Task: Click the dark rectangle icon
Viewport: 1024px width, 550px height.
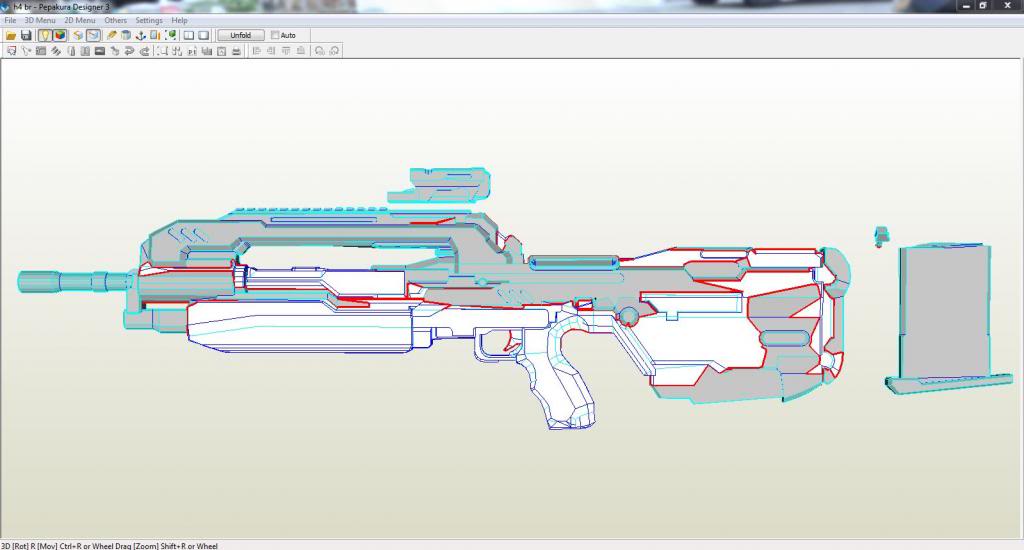Action: (99, 51)
